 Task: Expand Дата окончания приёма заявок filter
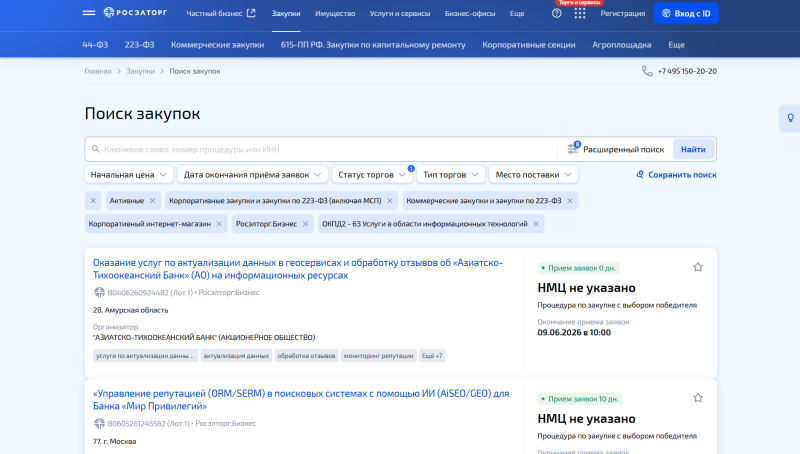pyautogui.click(x=253, y=174)
